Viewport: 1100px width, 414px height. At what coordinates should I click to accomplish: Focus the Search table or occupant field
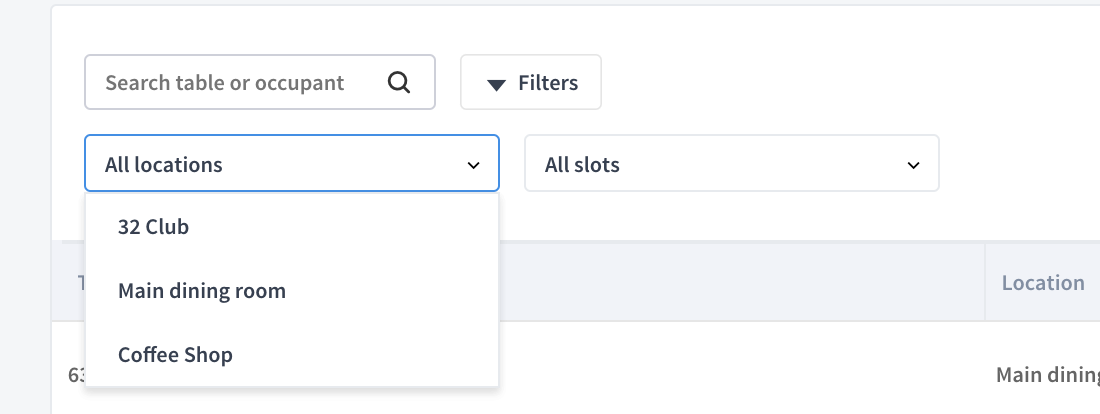[x=260, y=82]
